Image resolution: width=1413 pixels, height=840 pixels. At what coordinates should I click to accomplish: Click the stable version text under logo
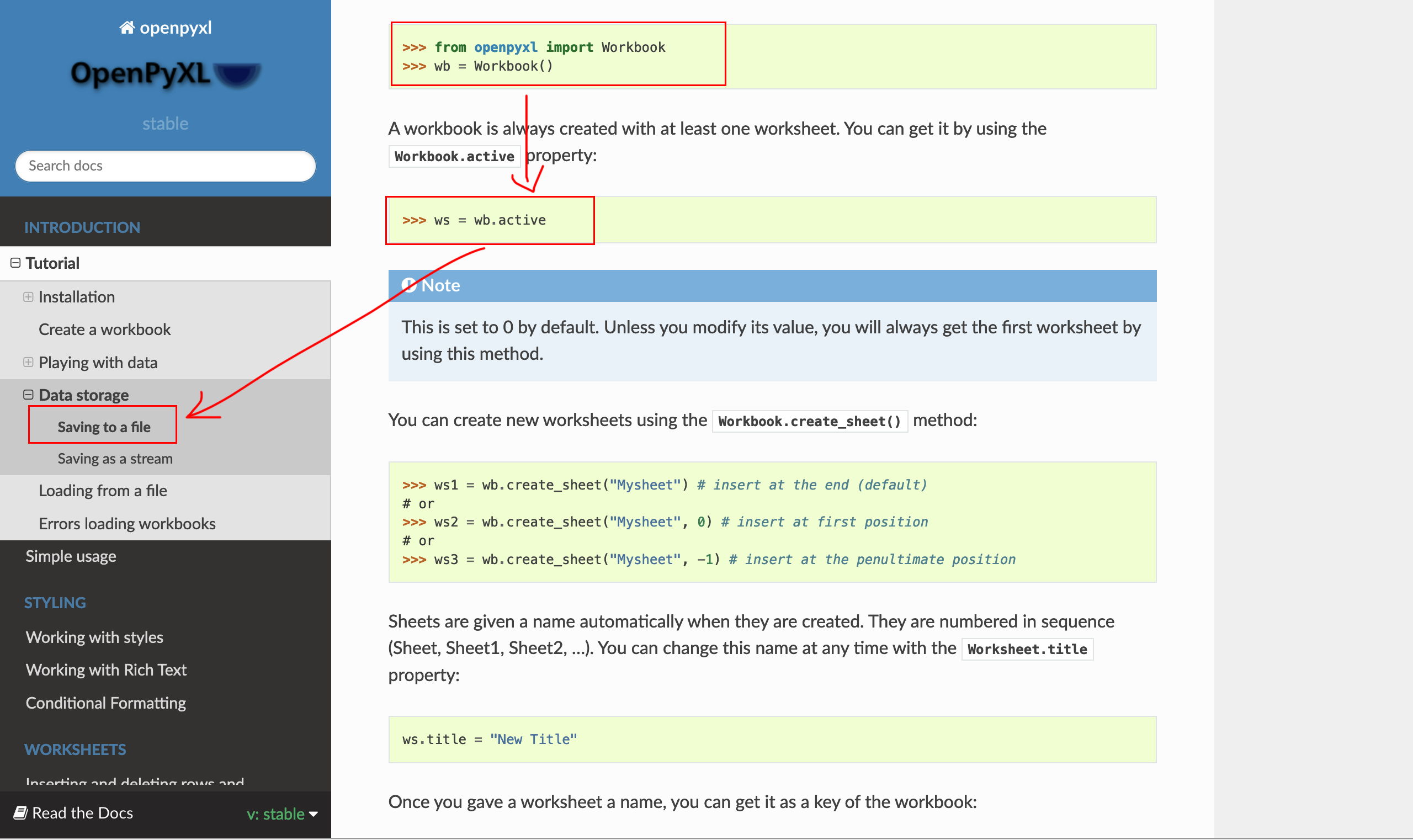point(165,124)
